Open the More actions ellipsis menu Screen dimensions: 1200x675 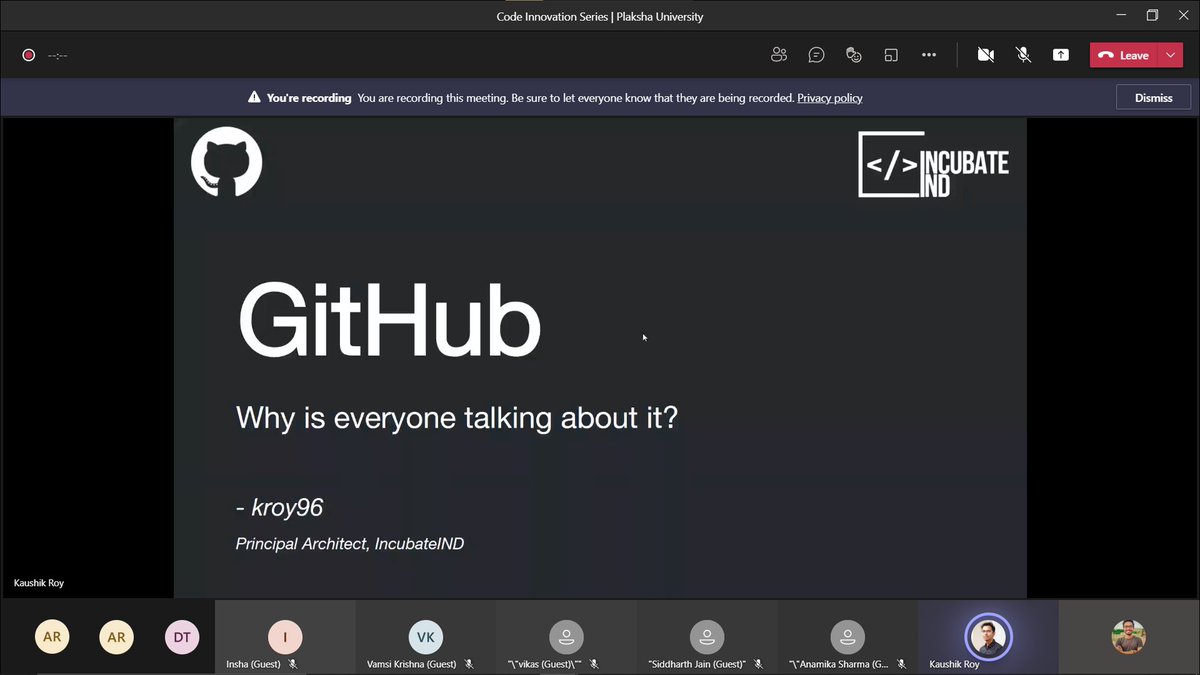click(x=929, y=55)
